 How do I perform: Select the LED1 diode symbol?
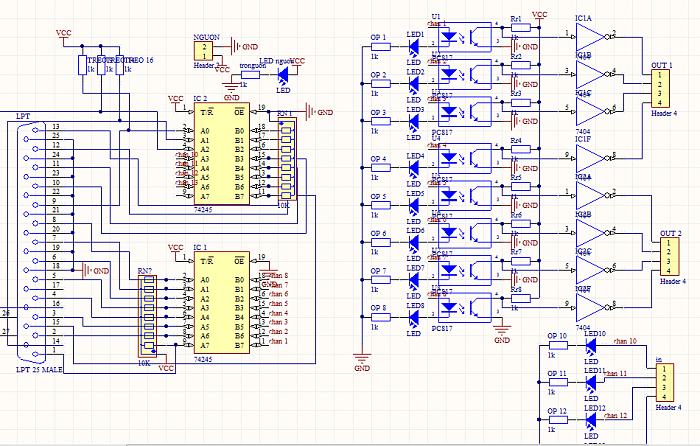pos(414,46)
